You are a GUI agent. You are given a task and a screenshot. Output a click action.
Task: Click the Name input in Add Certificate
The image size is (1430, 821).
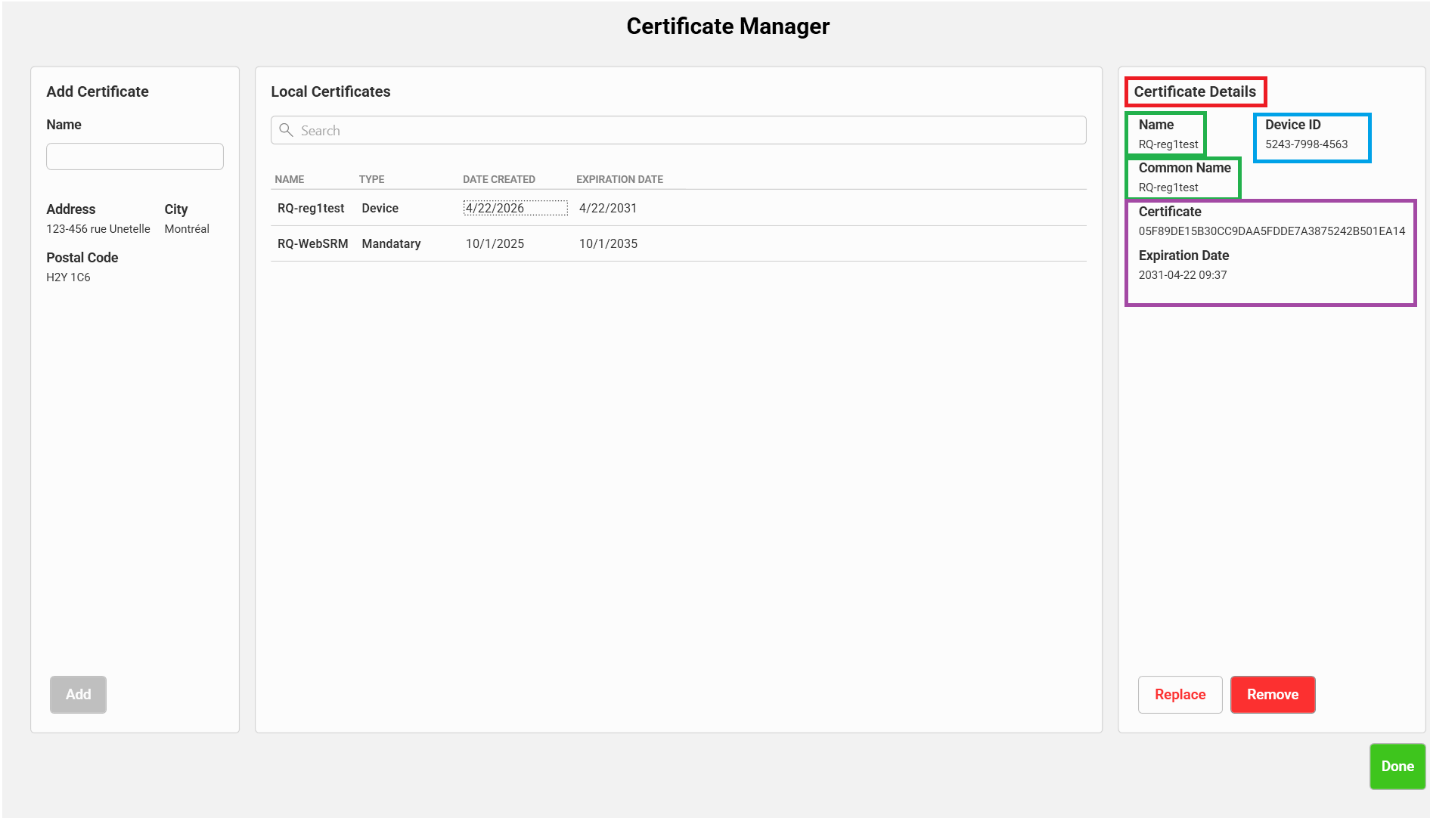click(135, 156)
